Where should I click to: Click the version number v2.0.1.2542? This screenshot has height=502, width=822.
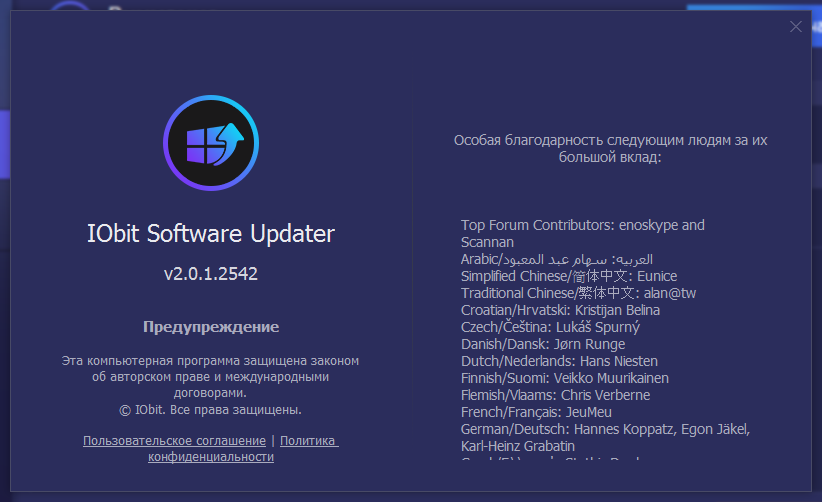pos(211,274)
